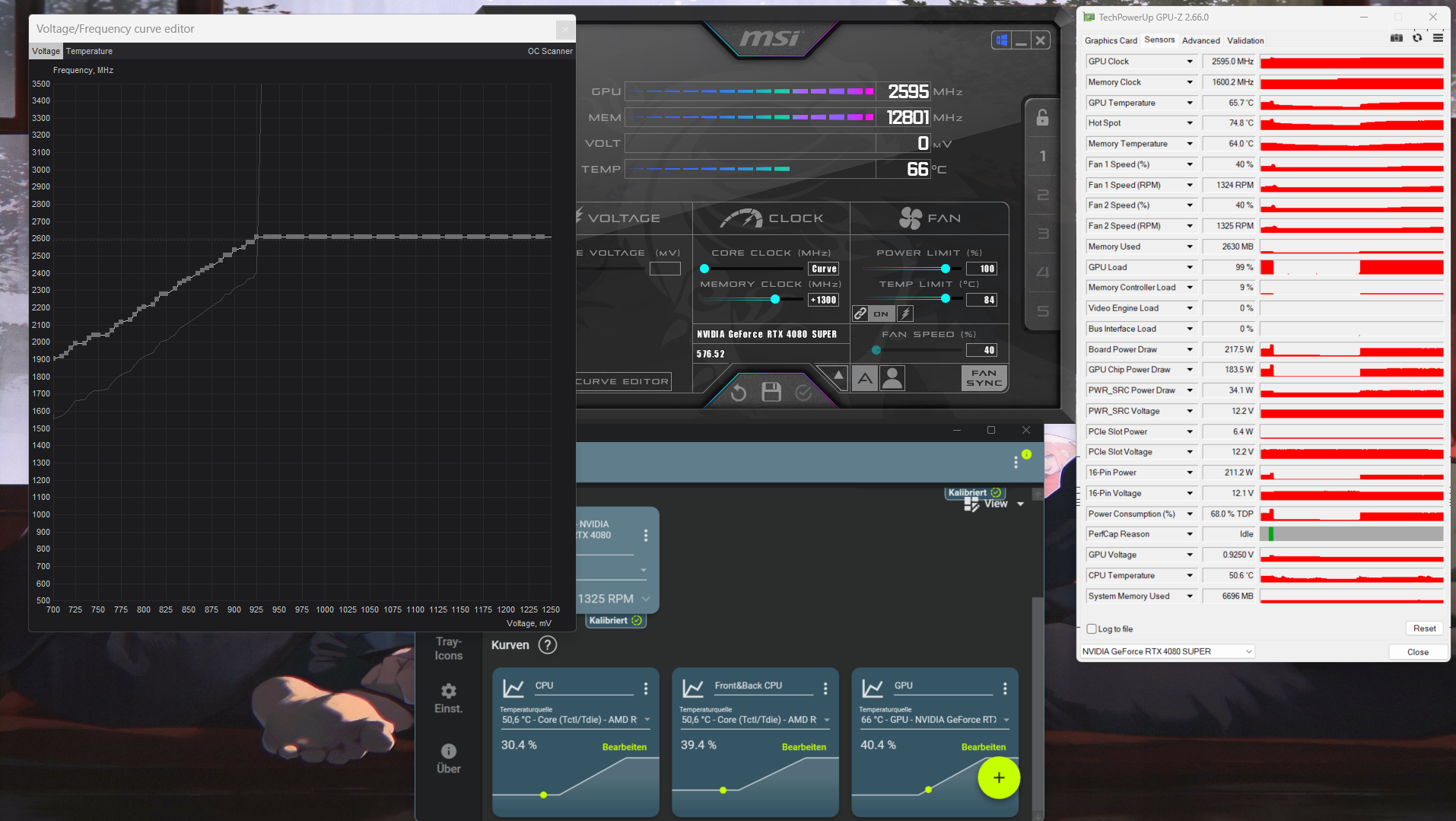Click the GPU-Z refresh icon
The image size is (1456, 821).
click(x=1417, y=38)
